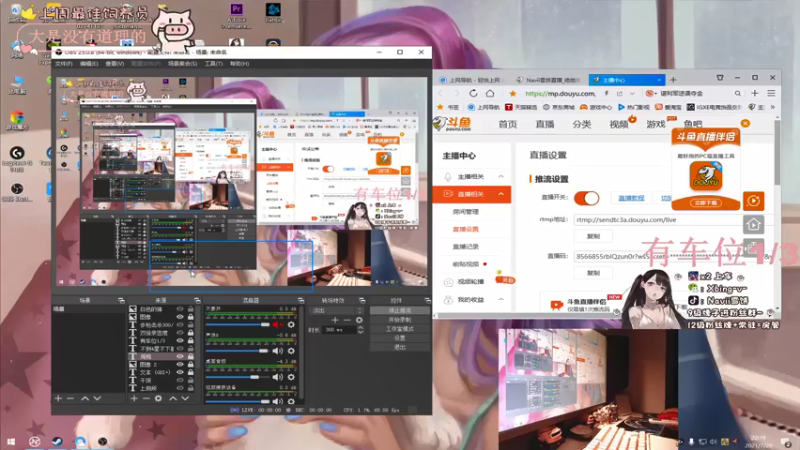Open 分类 in Douyu top navigation
The image size is (800, 450).
(x=581, y=124)
